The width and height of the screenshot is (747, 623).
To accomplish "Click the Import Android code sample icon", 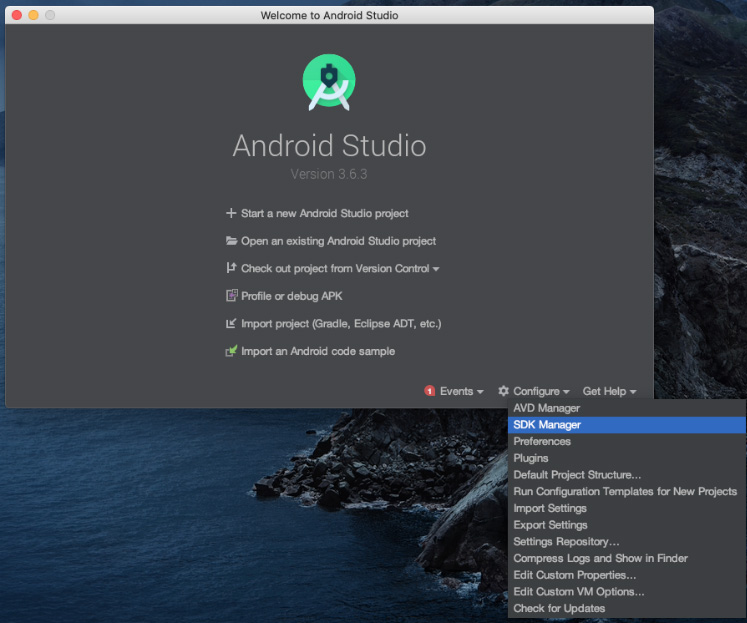I will 231,351.
